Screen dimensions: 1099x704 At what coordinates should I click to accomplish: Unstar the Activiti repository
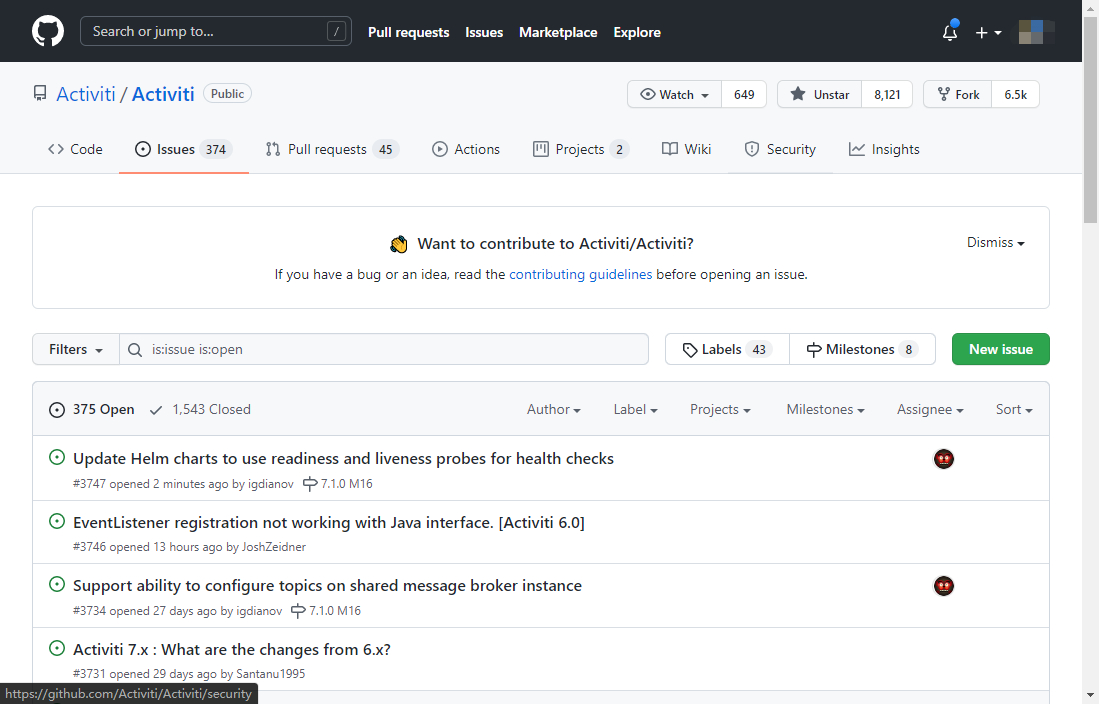pos(819,94)
